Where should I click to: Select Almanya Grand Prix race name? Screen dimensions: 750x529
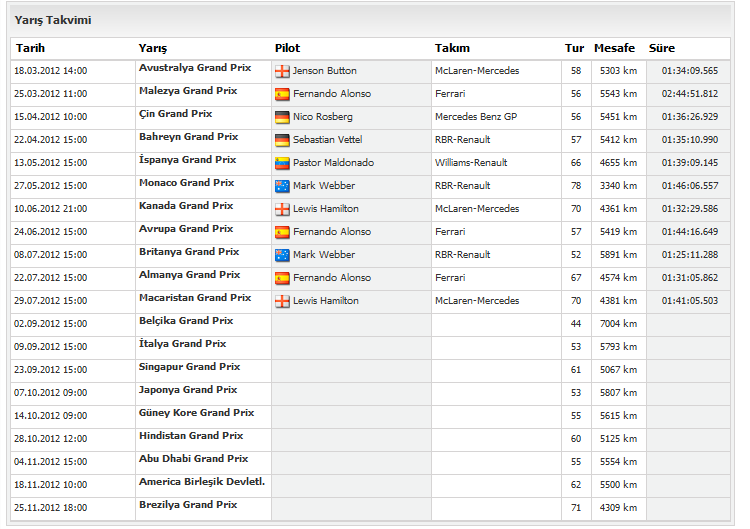189,275
